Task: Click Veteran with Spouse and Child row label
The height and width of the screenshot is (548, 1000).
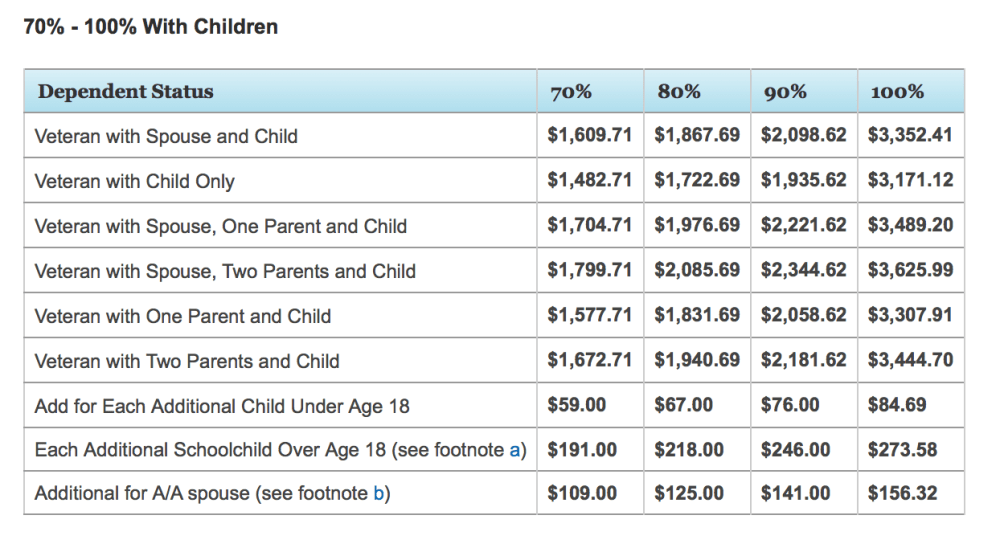Action: [x=166, y=136]
